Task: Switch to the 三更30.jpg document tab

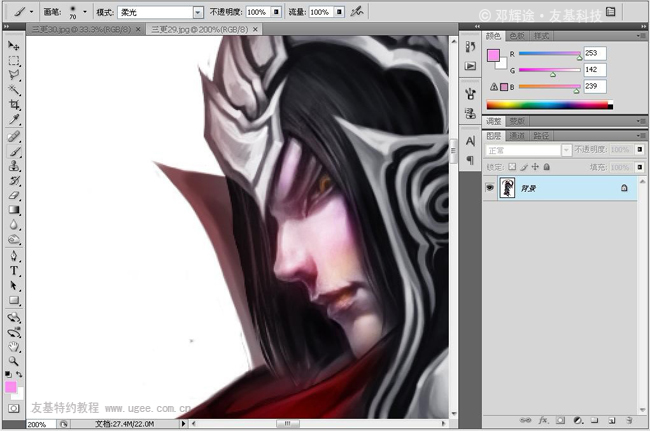Action: [x=81, y=29]
